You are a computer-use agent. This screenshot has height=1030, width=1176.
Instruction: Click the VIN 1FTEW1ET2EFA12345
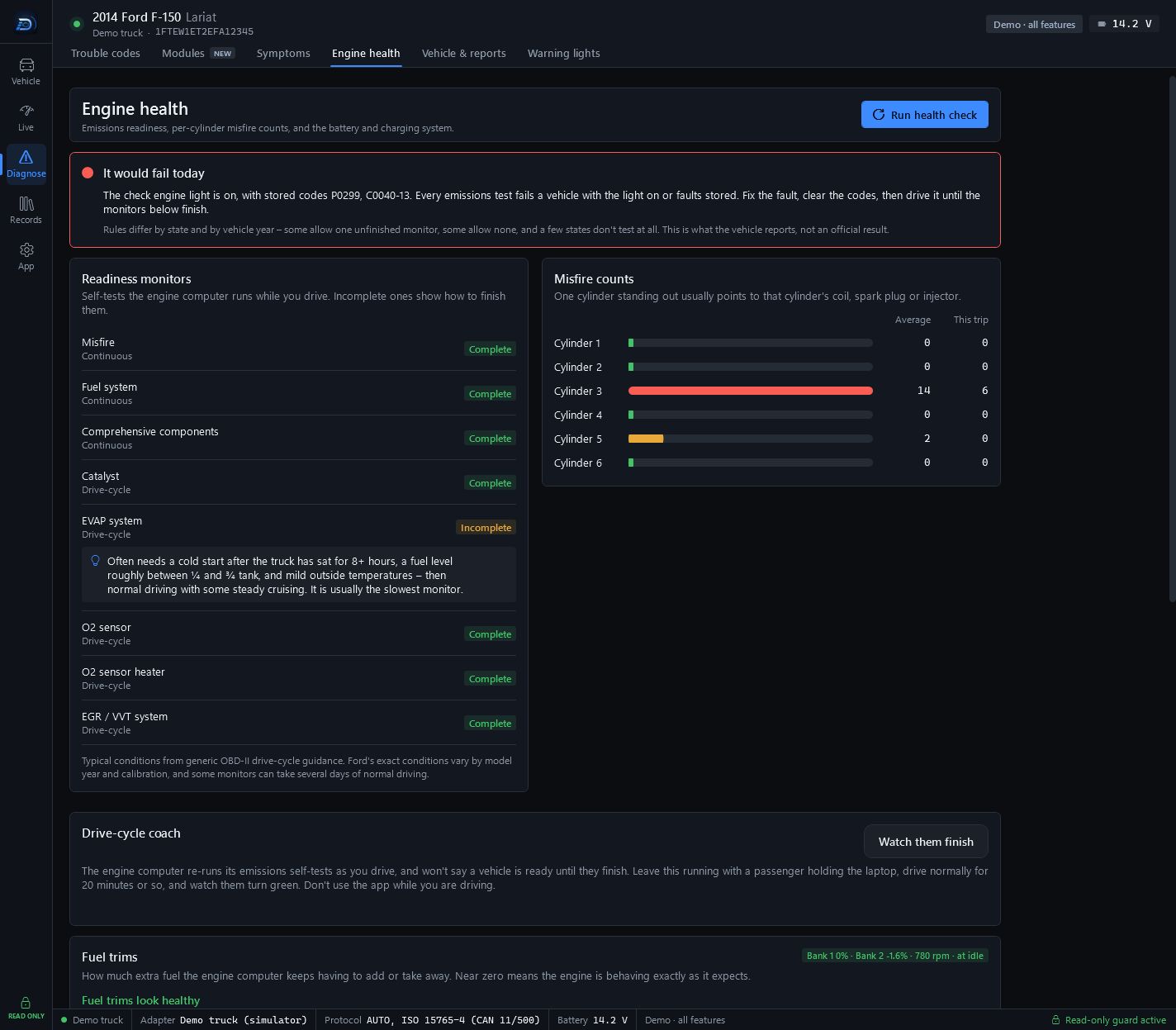204,31
